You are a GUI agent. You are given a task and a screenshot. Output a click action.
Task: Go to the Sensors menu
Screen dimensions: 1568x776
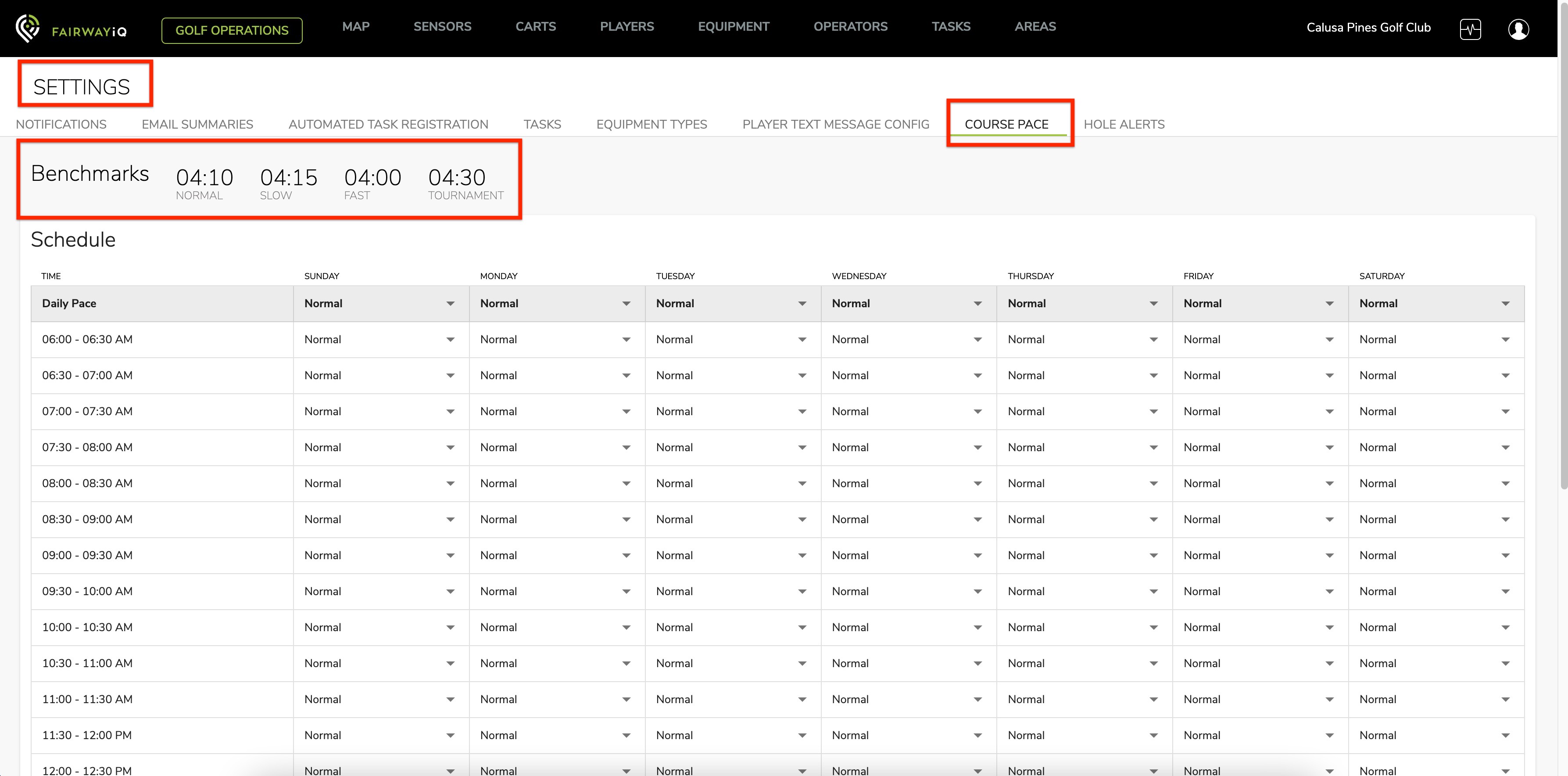click(443, 27)
